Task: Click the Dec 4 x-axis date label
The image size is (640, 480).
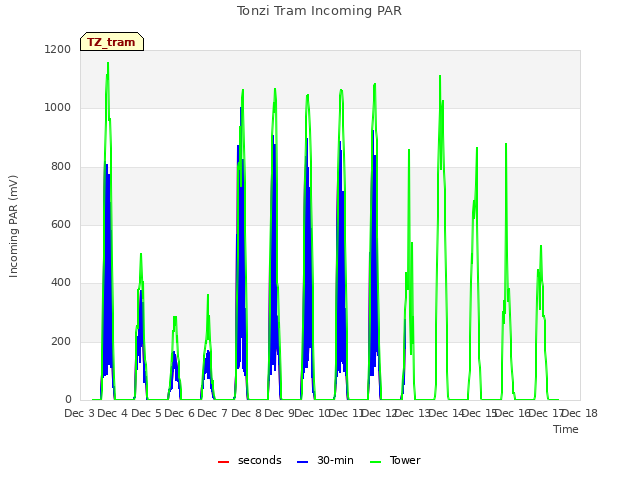Action: click(x=113, y=413)
